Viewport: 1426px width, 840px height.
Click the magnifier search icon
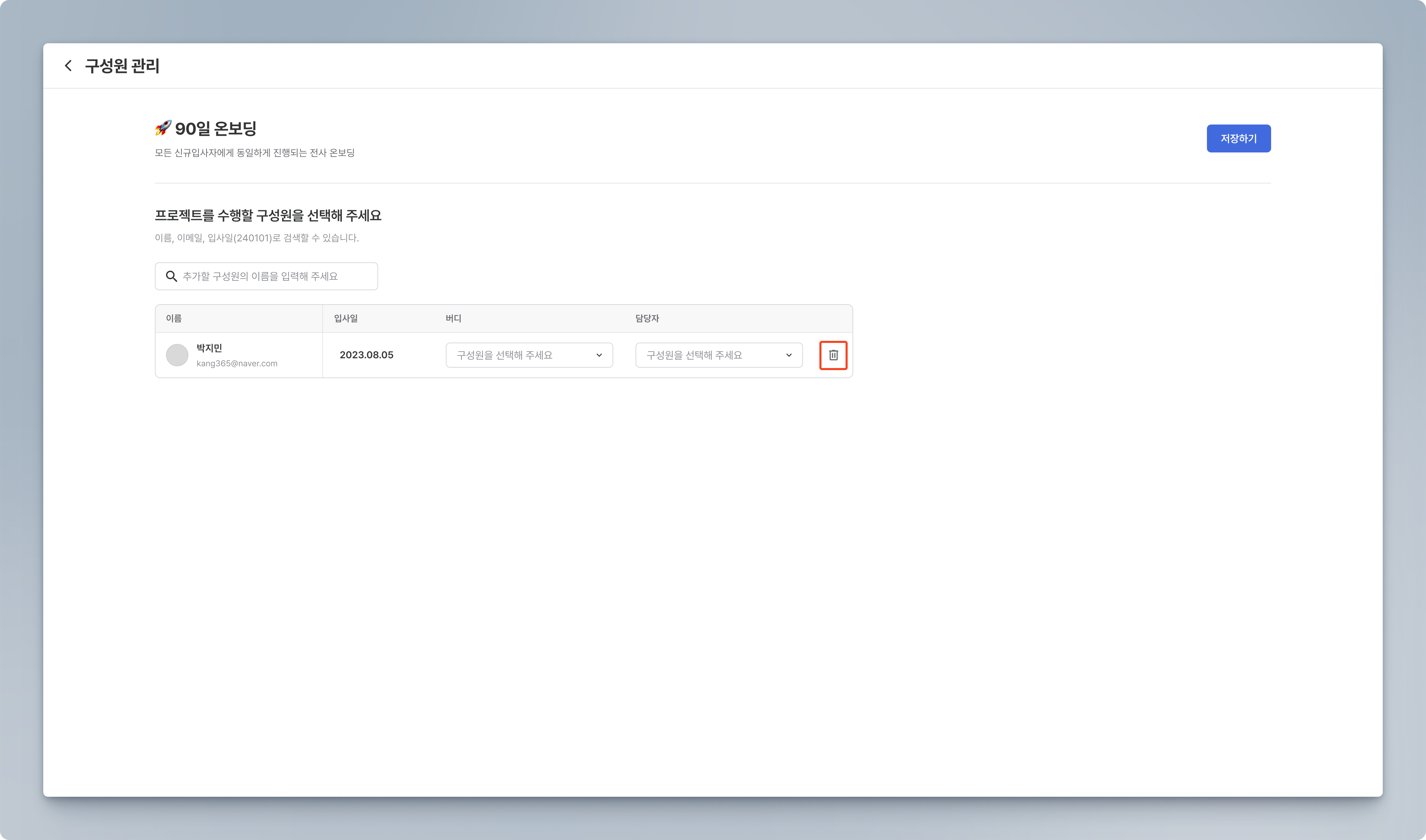click(x=171, y=276)
